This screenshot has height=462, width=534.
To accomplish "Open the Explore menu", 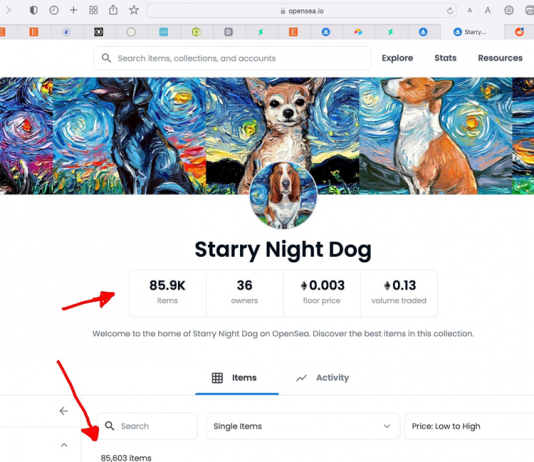I will click(397, 58).
